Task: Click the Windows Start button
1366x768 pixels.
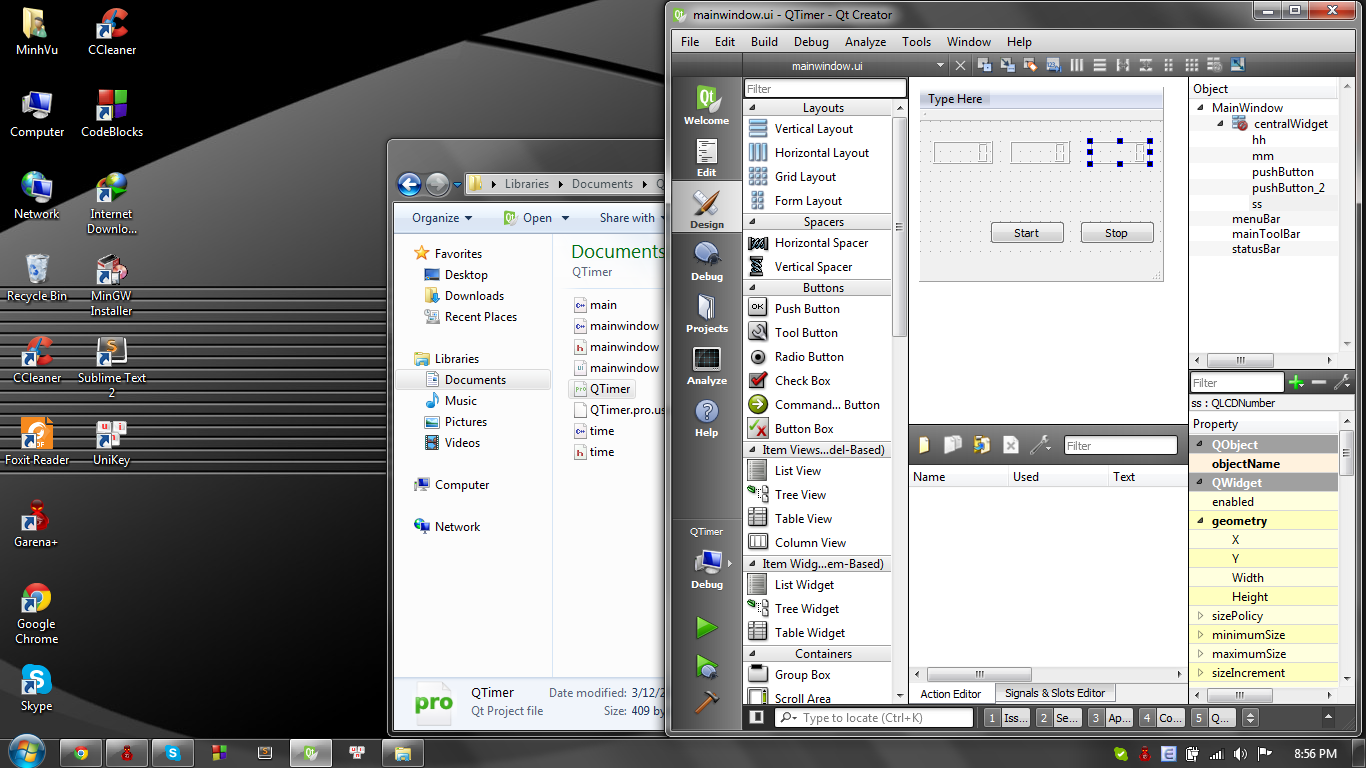Action: click(25, 751)
